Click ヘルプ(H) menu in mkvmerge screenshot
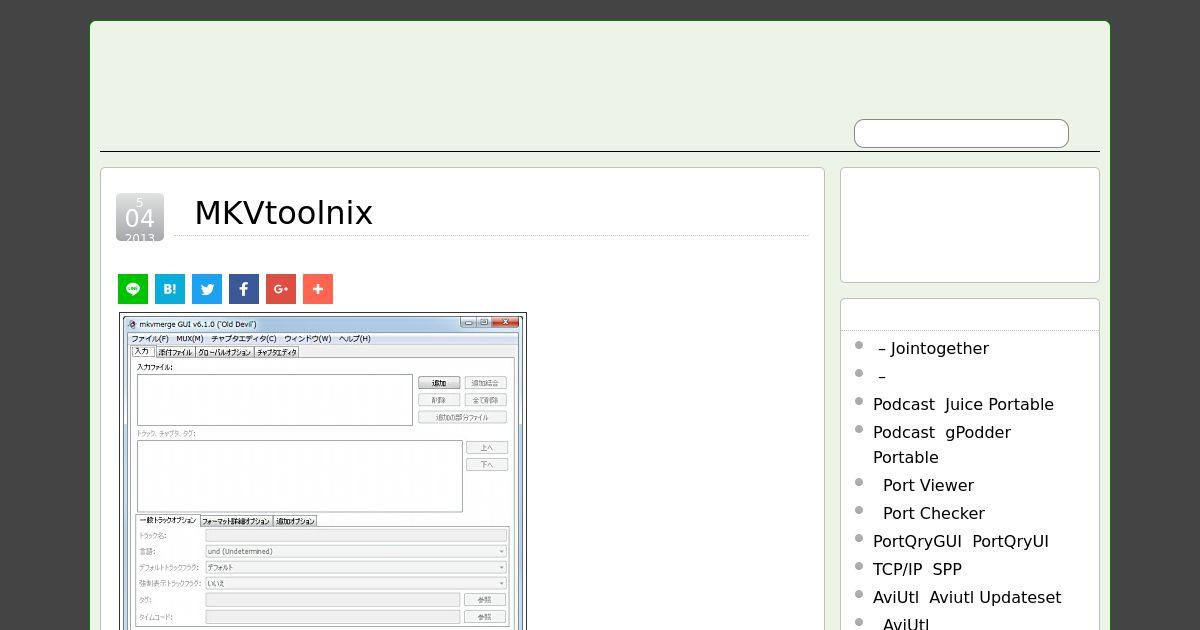 coord(355,339)
